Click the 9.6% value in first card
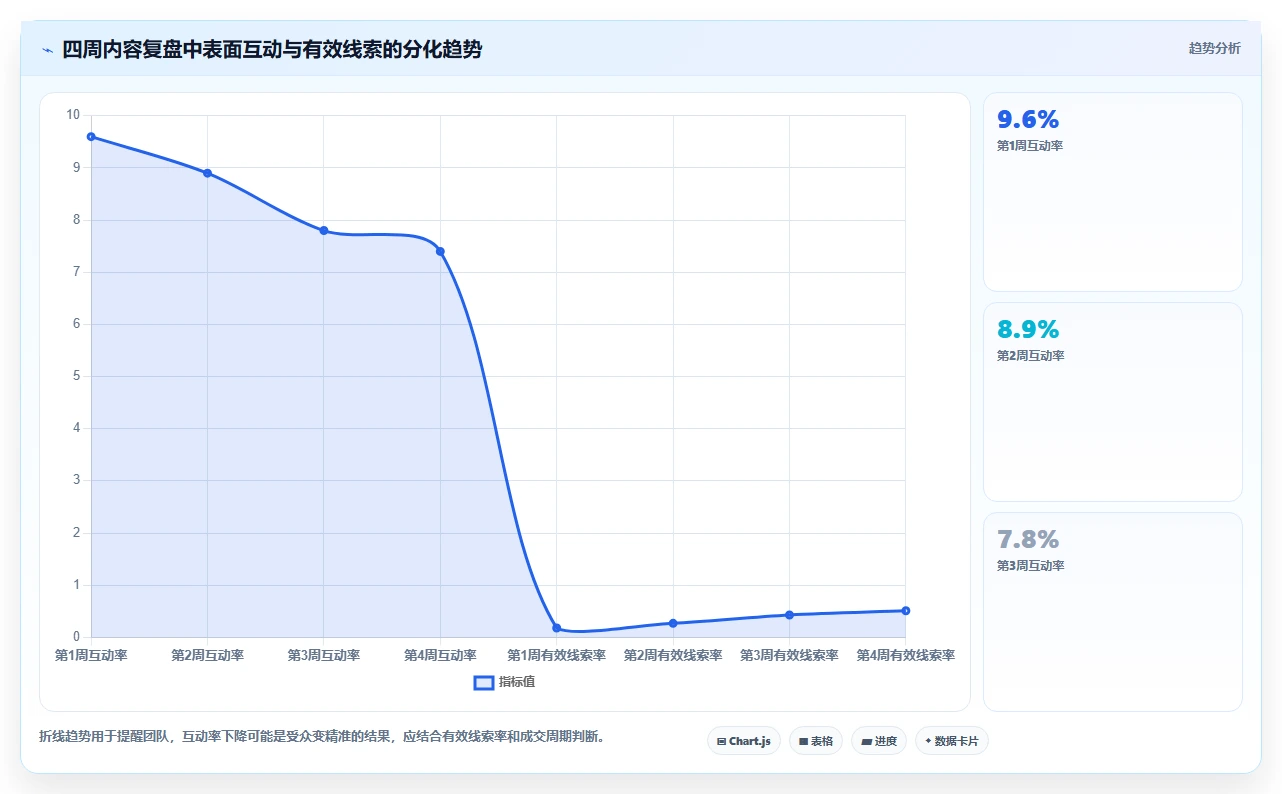 [x=1028, y=120]
